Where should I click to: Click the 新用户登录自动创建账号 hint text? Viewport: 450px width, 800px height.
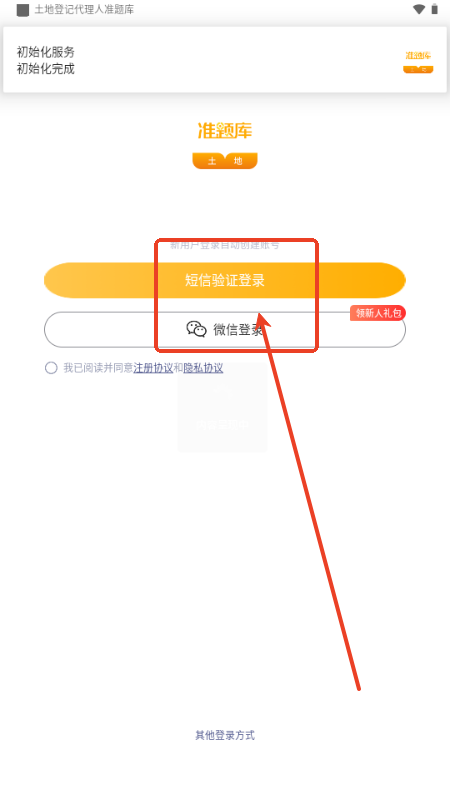(x=224, y=245)
